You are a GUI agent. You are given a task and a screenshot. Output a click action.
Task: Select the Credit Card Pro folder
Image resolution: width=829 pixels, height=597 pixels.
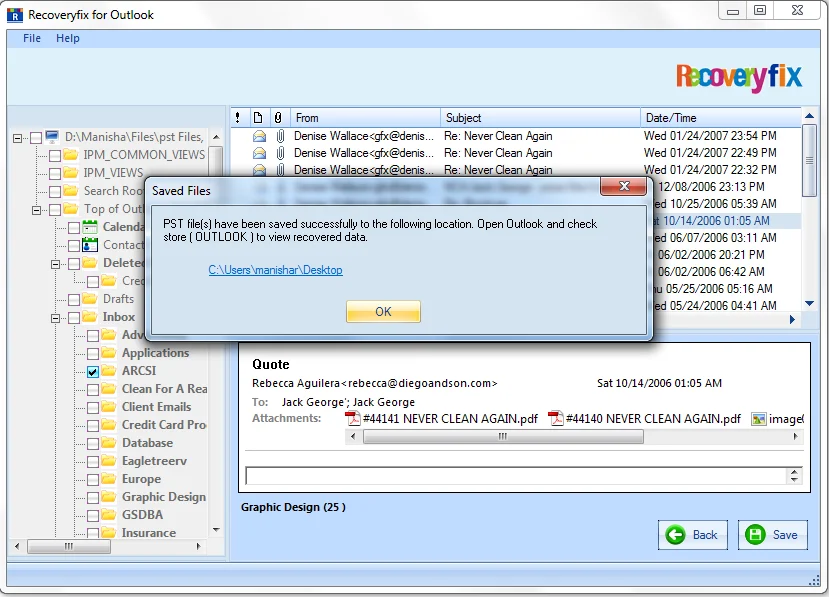[163, 425]
